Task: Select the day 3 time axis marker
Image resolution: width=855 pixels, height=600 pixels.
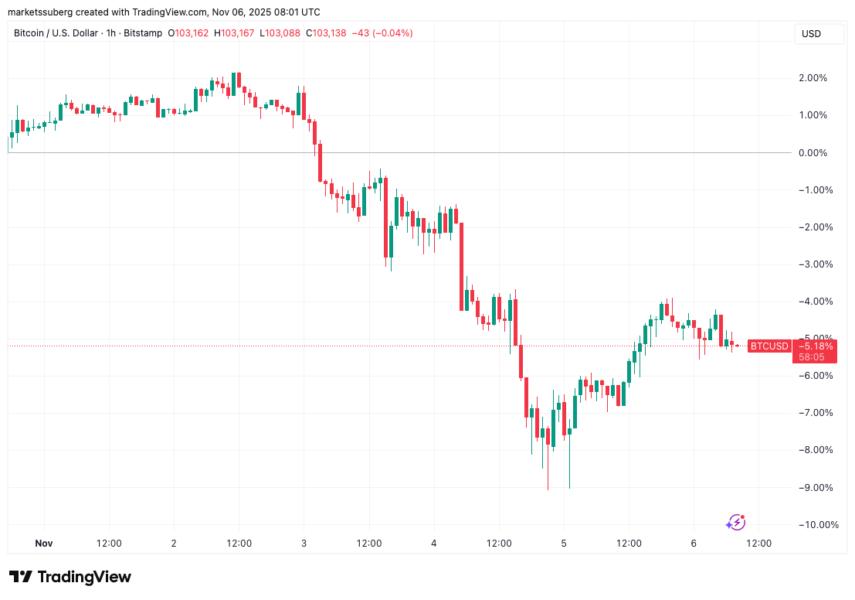Action: tap(304, 543)
